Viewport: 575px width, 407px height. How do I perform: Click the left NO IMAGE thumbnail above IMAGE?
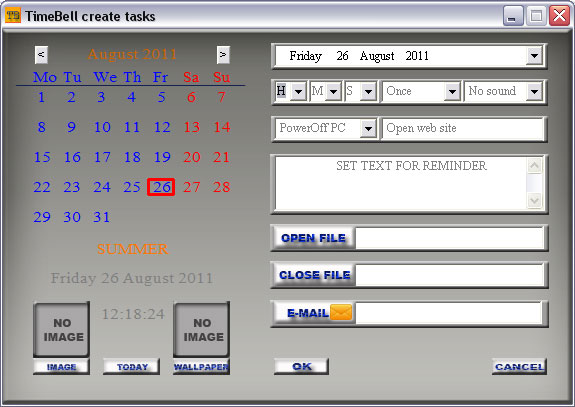coord(62,329)
